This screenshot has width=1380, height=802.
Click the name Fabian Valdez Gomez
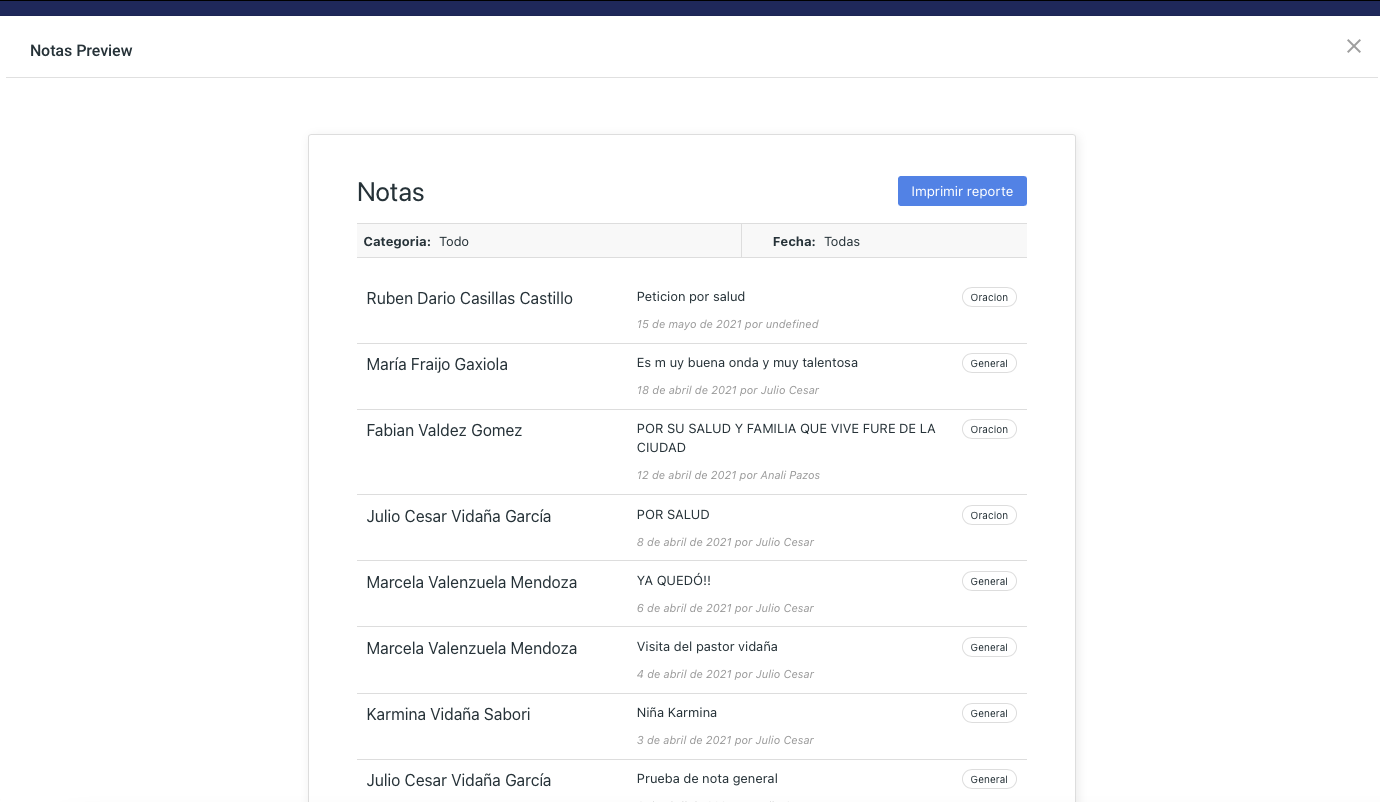444,430
